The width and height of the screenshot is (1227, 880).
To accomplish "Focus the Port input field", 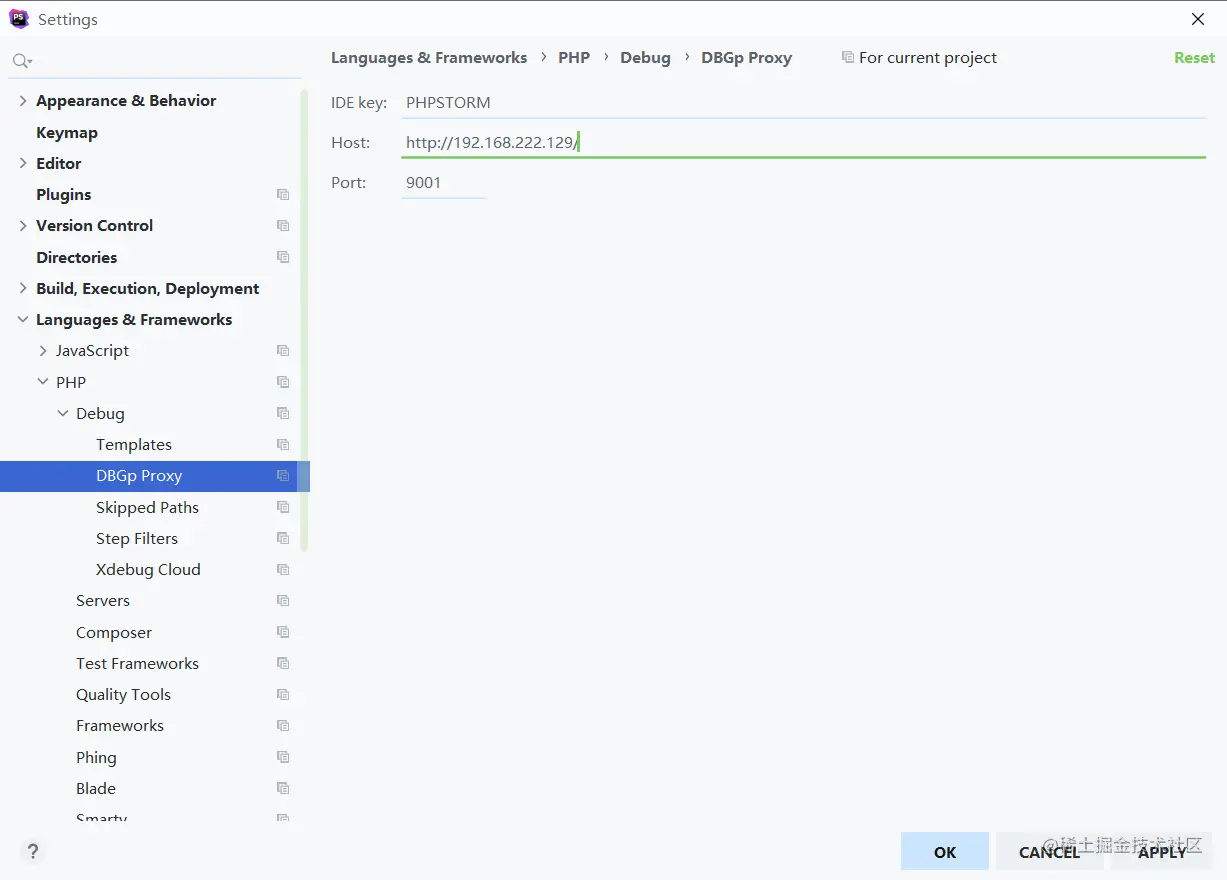I will (x=443, y=183).
